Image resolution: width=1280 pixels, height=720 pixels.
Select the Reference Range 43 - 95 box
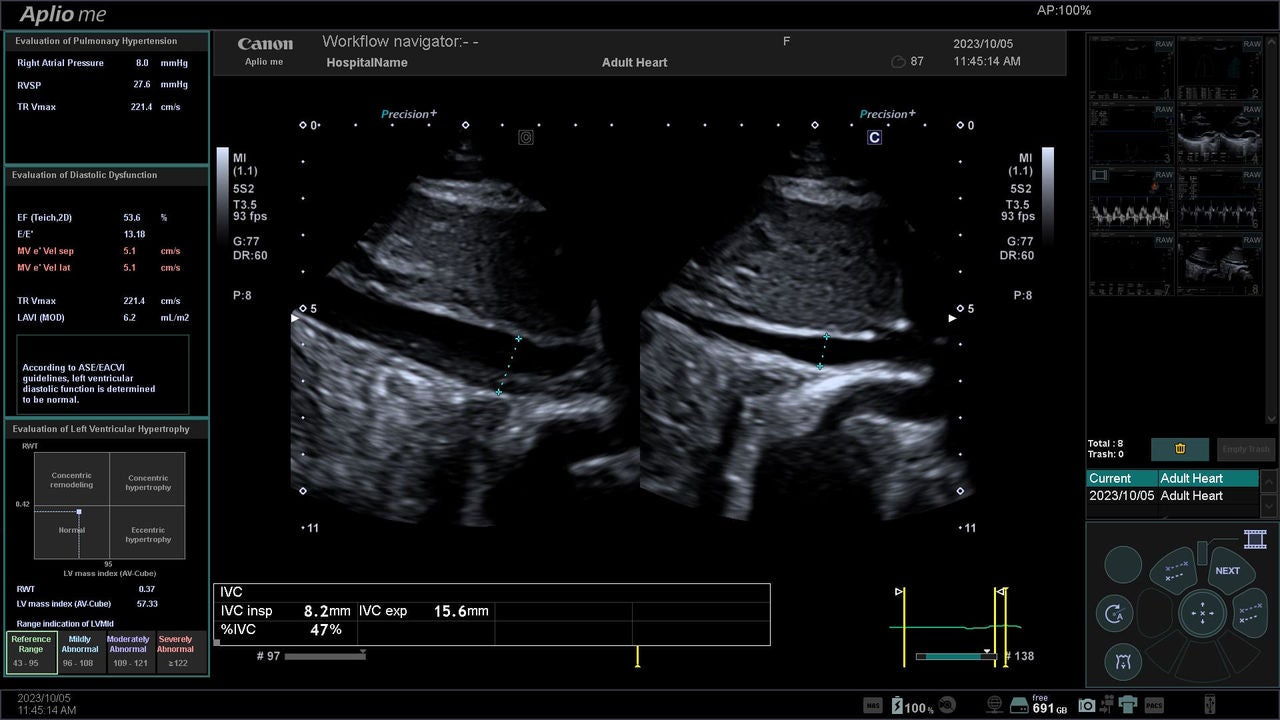point(31,651)
